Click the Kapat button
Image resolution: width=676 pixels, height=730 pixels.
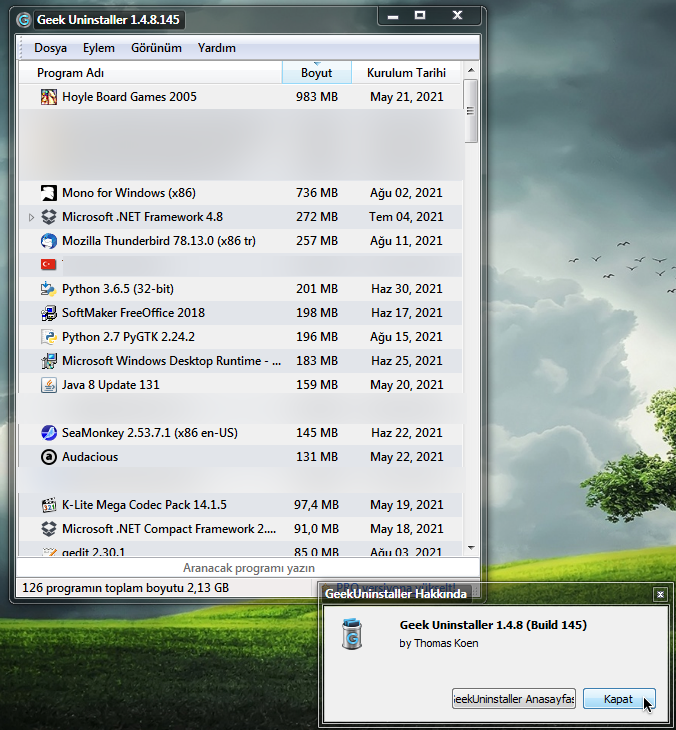pos(619,699)
